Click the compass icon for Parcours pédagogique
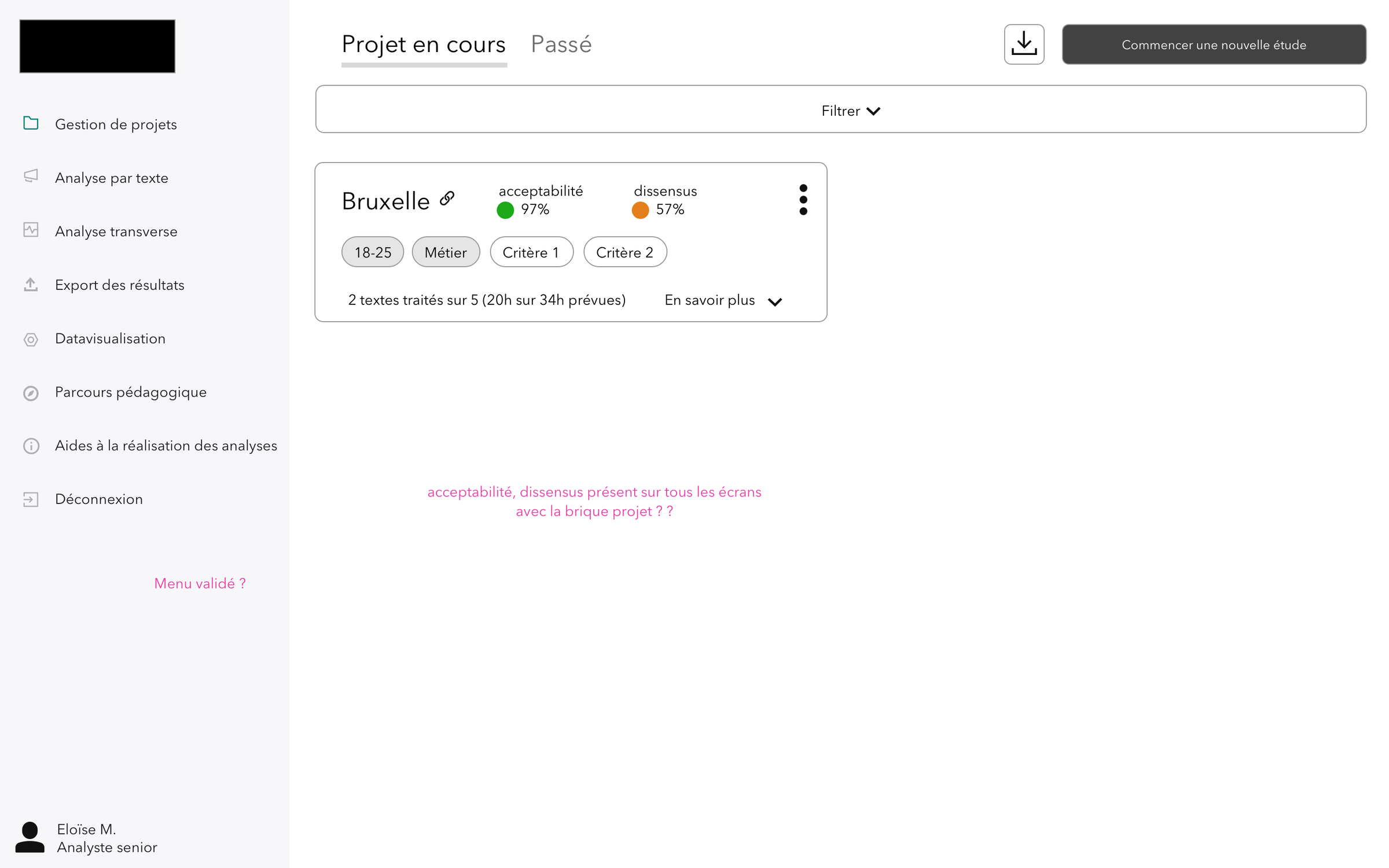 (31, 393)
